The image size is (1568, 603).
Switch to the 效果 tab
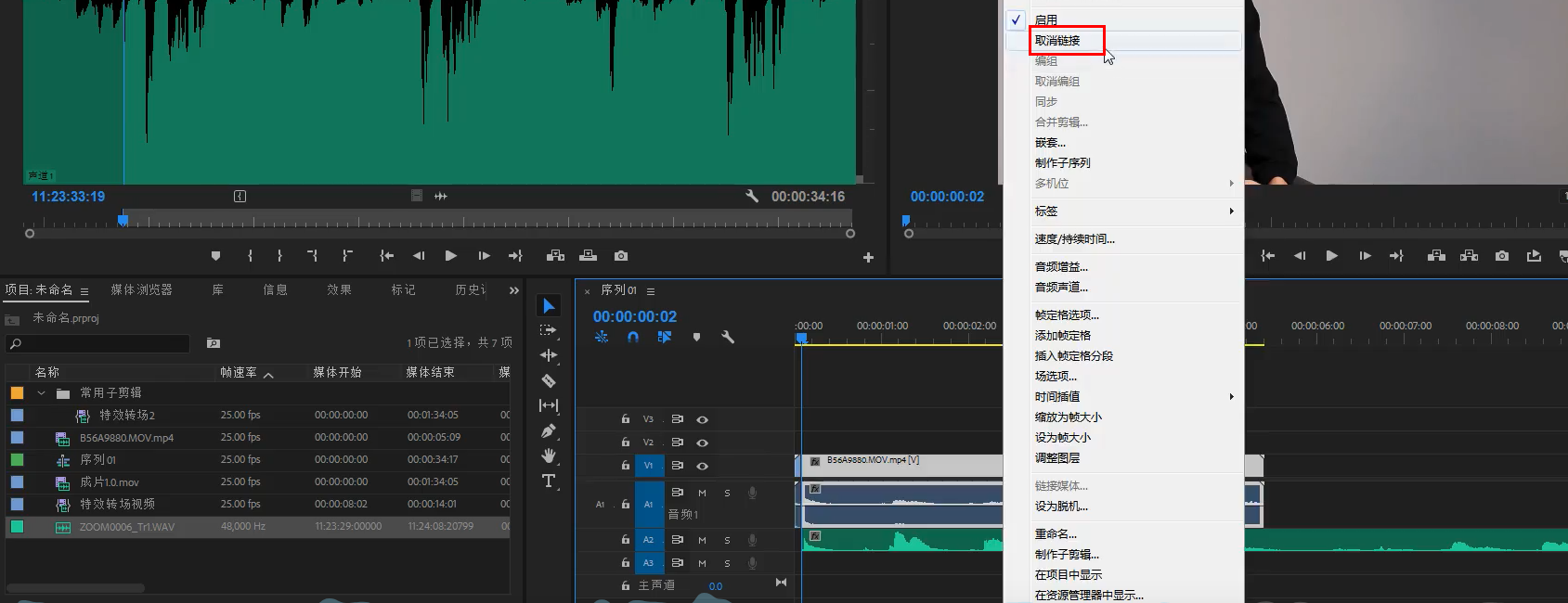coord(339,290)
